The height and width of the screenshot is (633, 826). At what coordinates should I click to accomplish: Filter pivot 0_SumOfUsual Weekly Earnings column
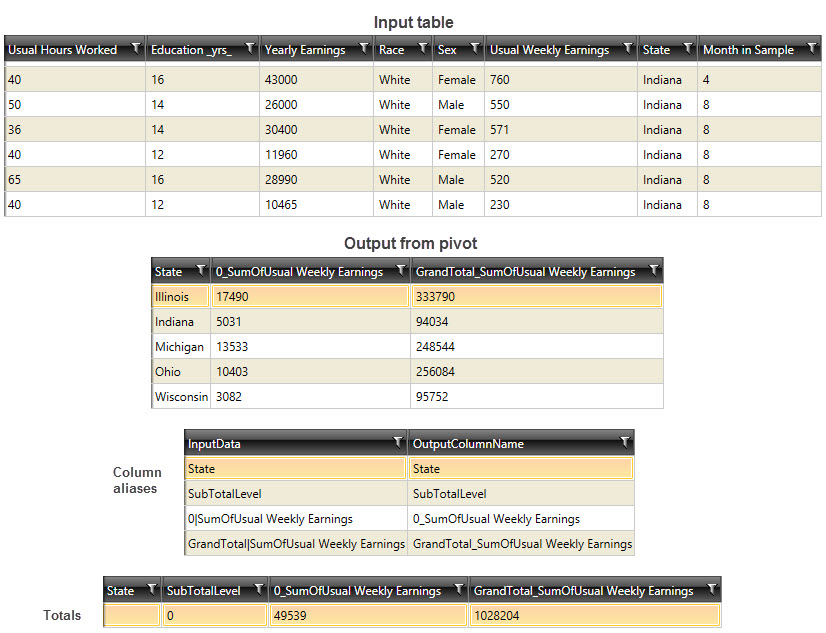tap(401, 271)
